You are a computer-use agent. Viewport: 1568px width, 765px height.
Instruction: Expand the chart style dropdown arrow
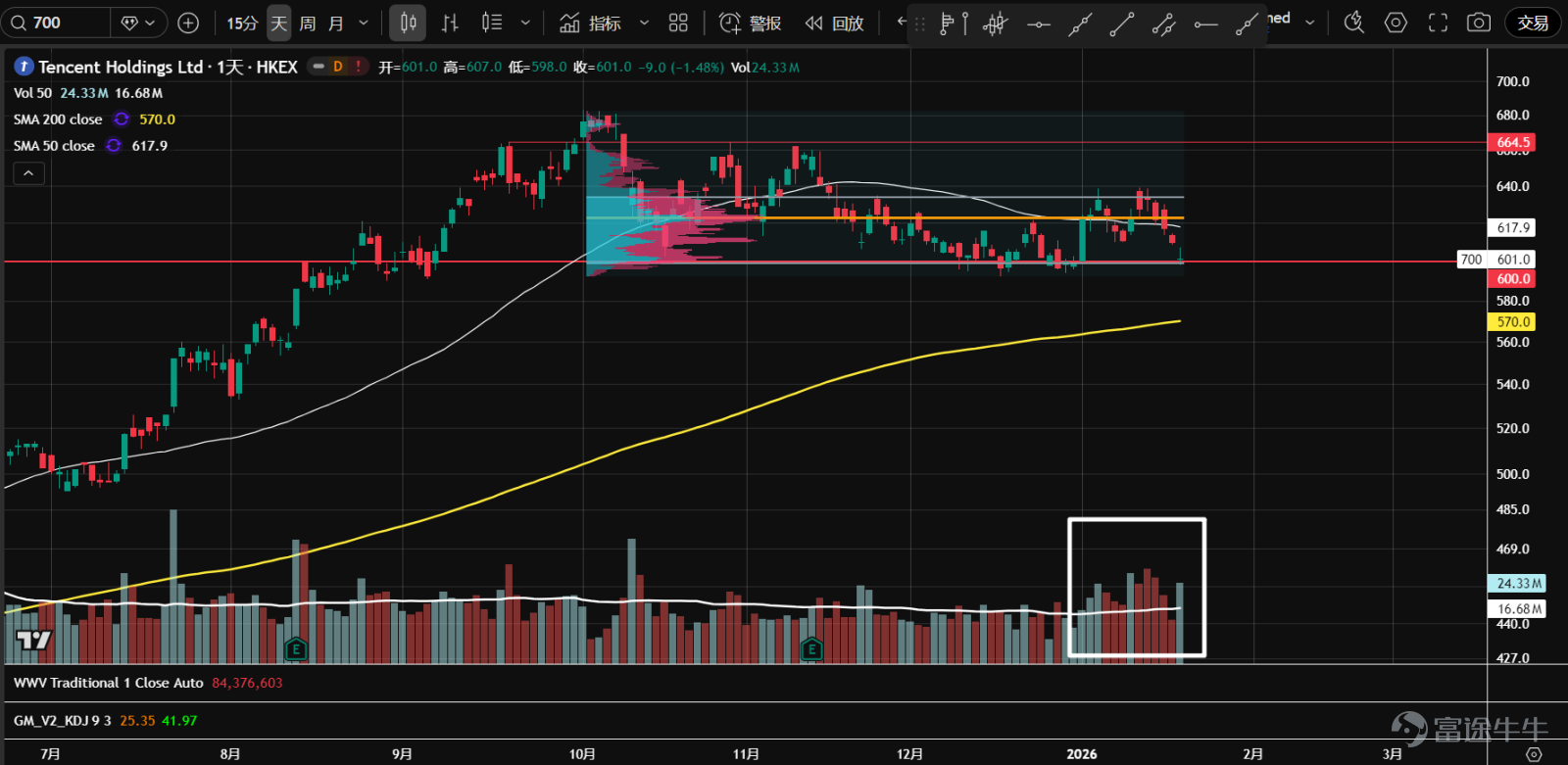click(x=525, y=23)
